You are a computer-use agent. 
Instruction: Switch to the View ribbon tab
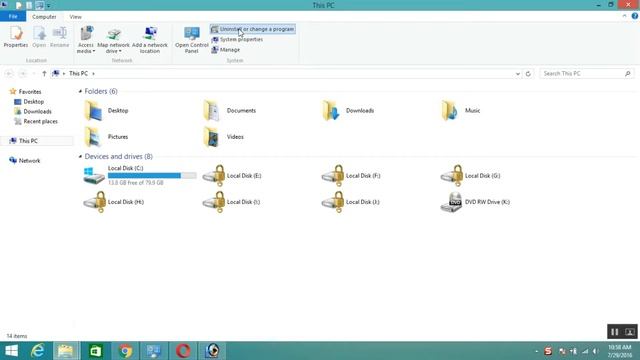click(x=76, y=17)
